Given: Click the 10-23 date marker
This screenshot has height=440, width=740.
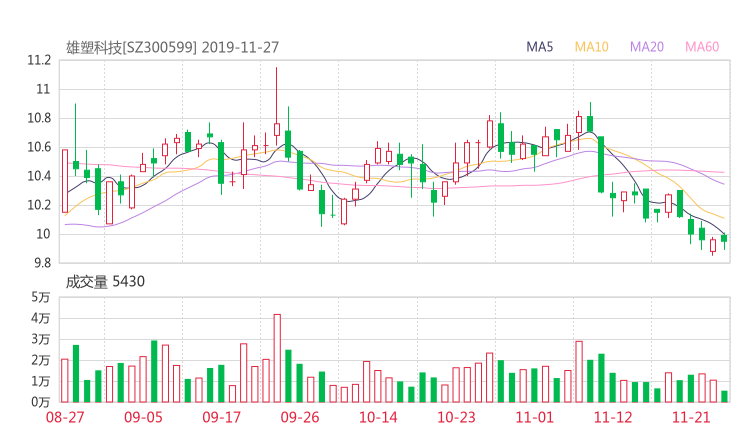Looking at the screenshot, I should pos(456,416).
